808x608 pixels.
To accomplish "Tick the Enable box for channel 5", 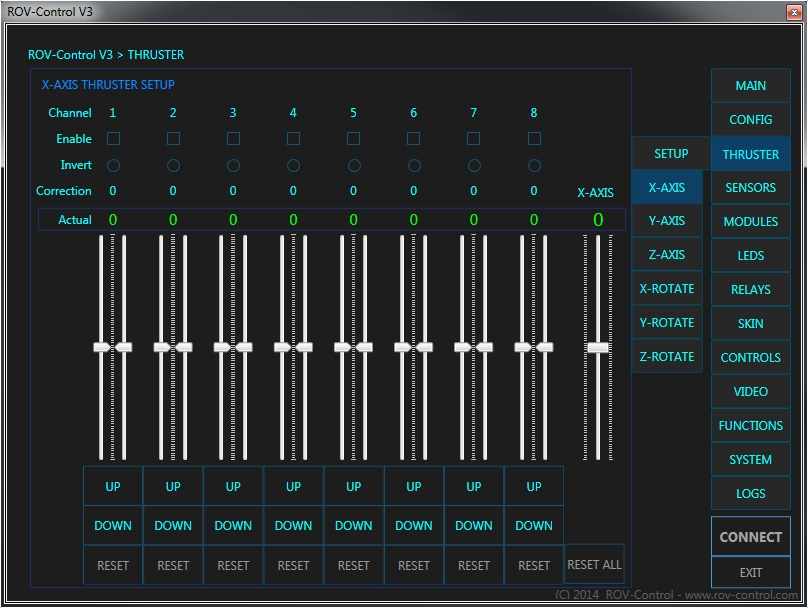I will [353, 138].
